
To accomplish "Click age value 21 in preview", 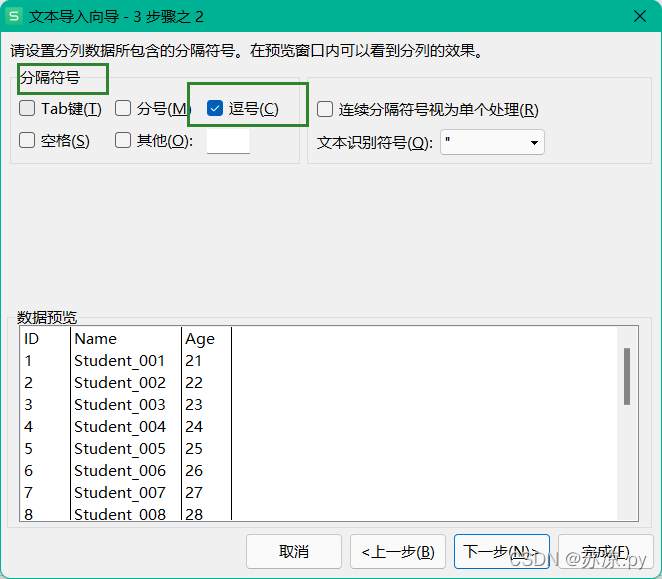I will click(193, 361).
